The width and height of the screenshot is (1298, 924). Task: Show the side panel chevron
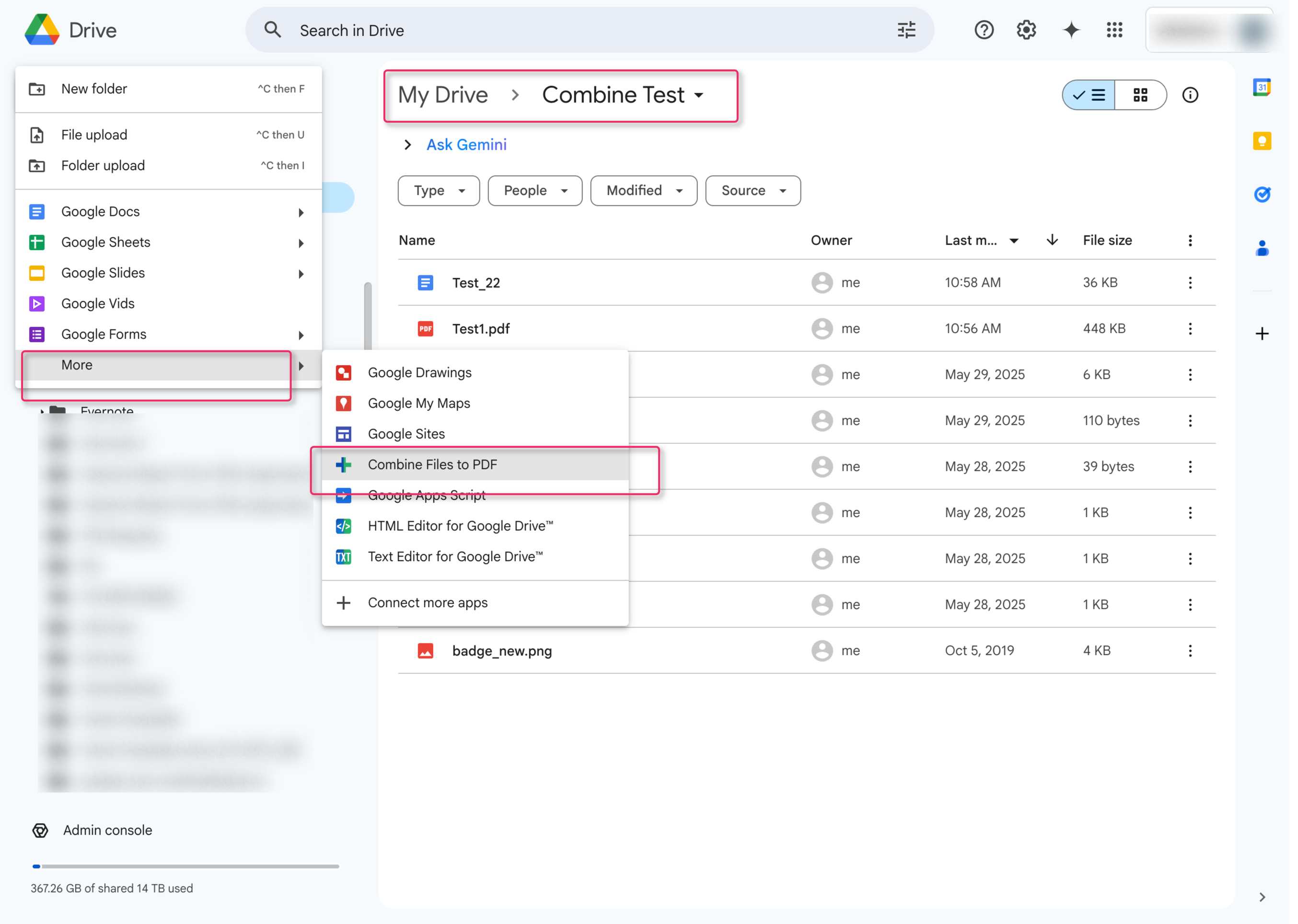pyautogui.click(x=1262, y=897)
